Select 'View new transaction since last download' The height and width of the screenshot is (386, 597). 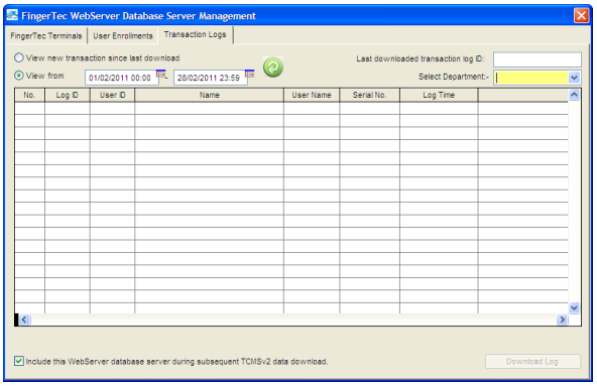pyautogui.click(x=19, y=58)
